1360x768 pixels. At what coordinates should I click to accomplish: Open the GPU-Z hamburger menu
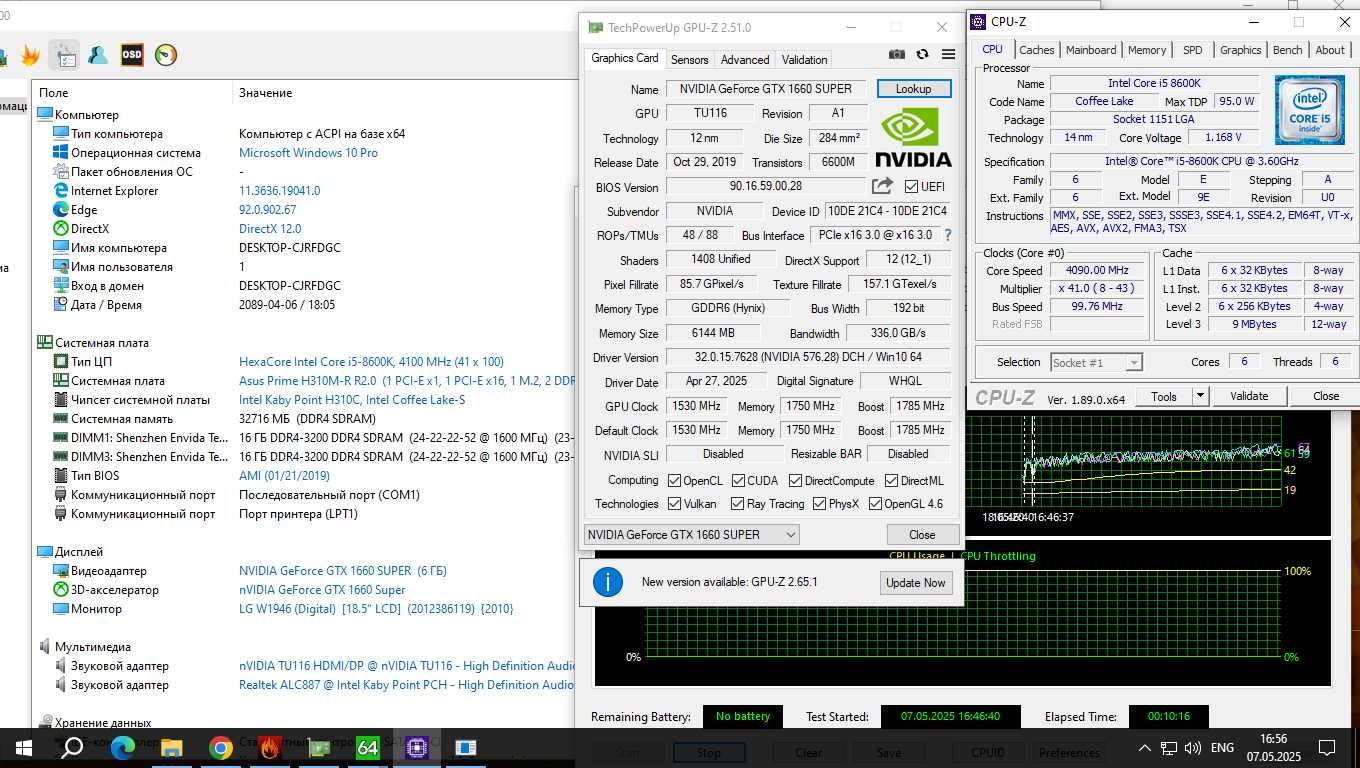tap(948, 55)
